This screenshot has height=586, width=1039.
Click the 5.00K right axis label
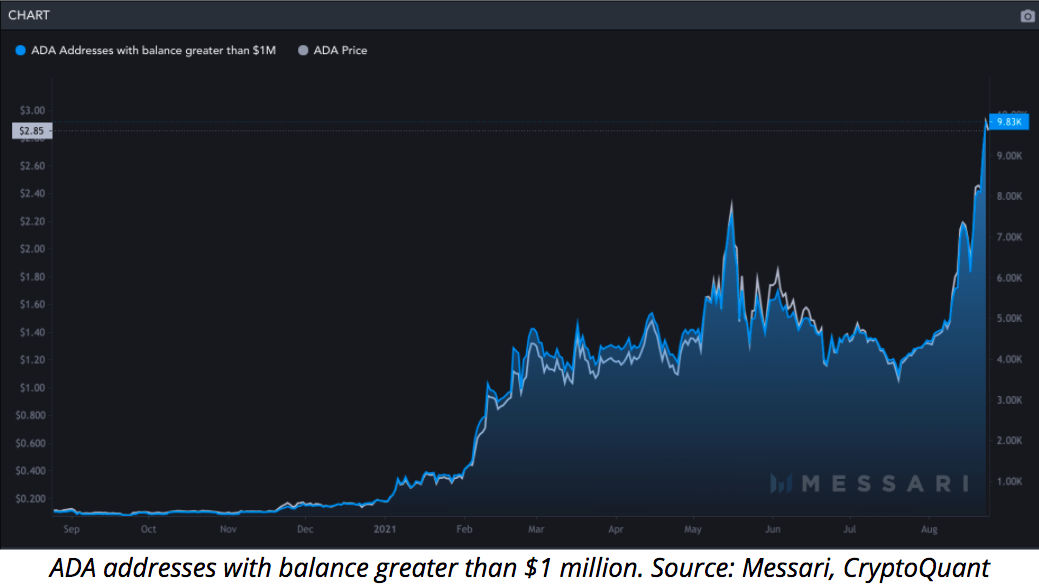(x=1008, y=318)
